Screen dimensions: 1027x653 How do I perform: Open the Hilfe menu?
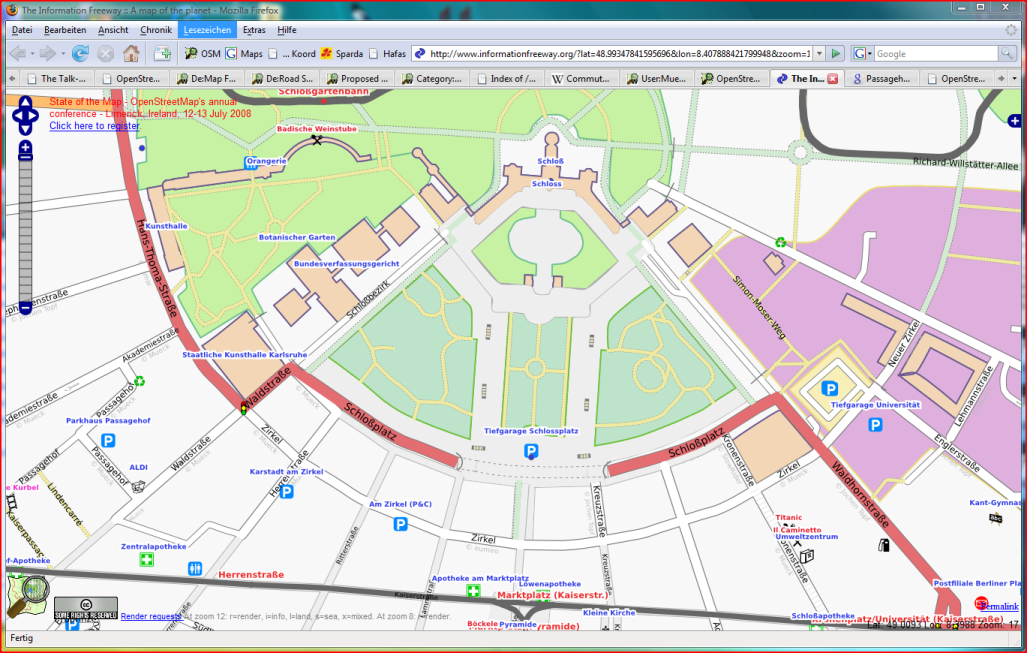(286, 29)
